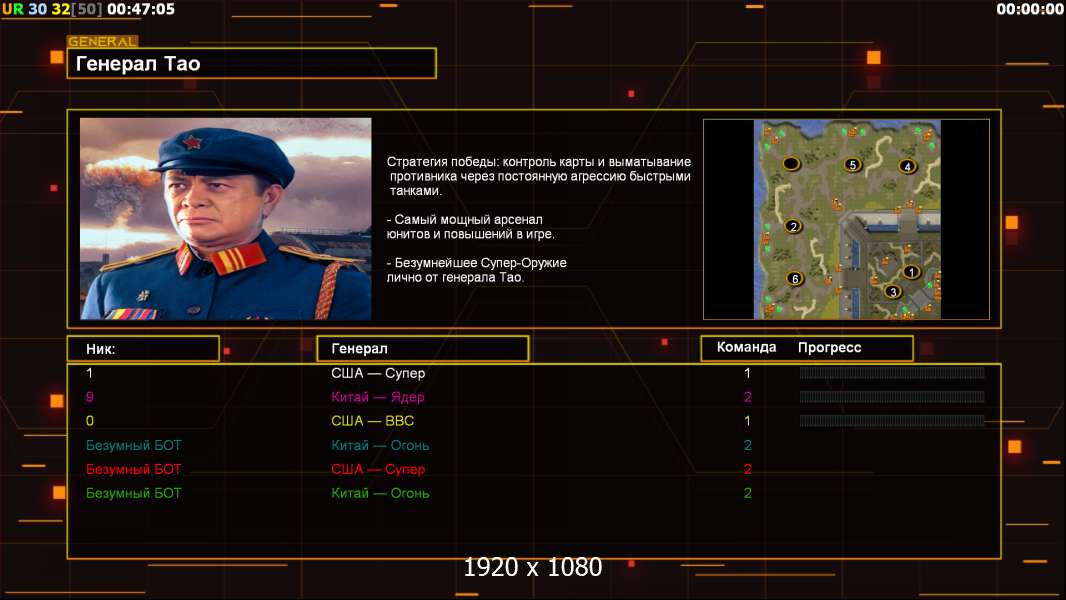Click the 00:00:00 timer at top right
1066x600 pixels.
[x=1029, y=9]
